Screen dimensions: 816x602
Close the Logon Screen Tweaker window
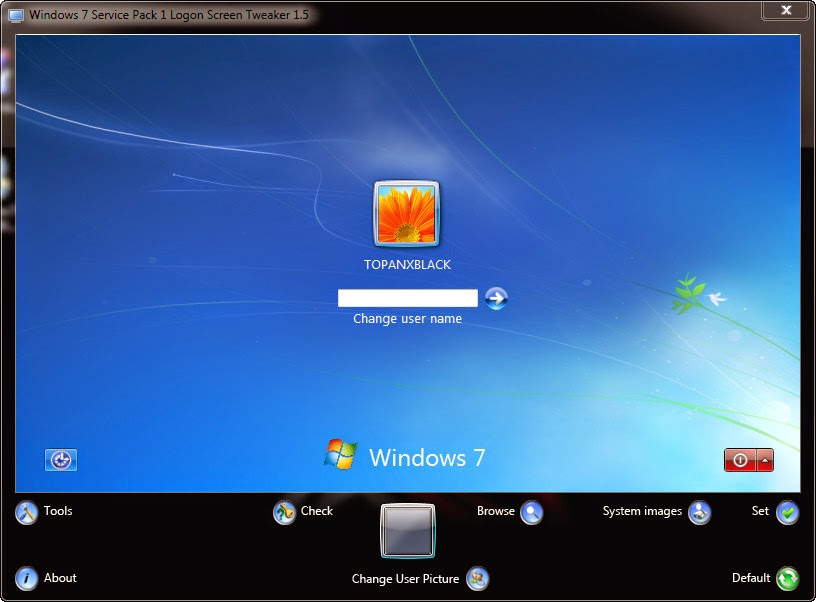point(786,10)
